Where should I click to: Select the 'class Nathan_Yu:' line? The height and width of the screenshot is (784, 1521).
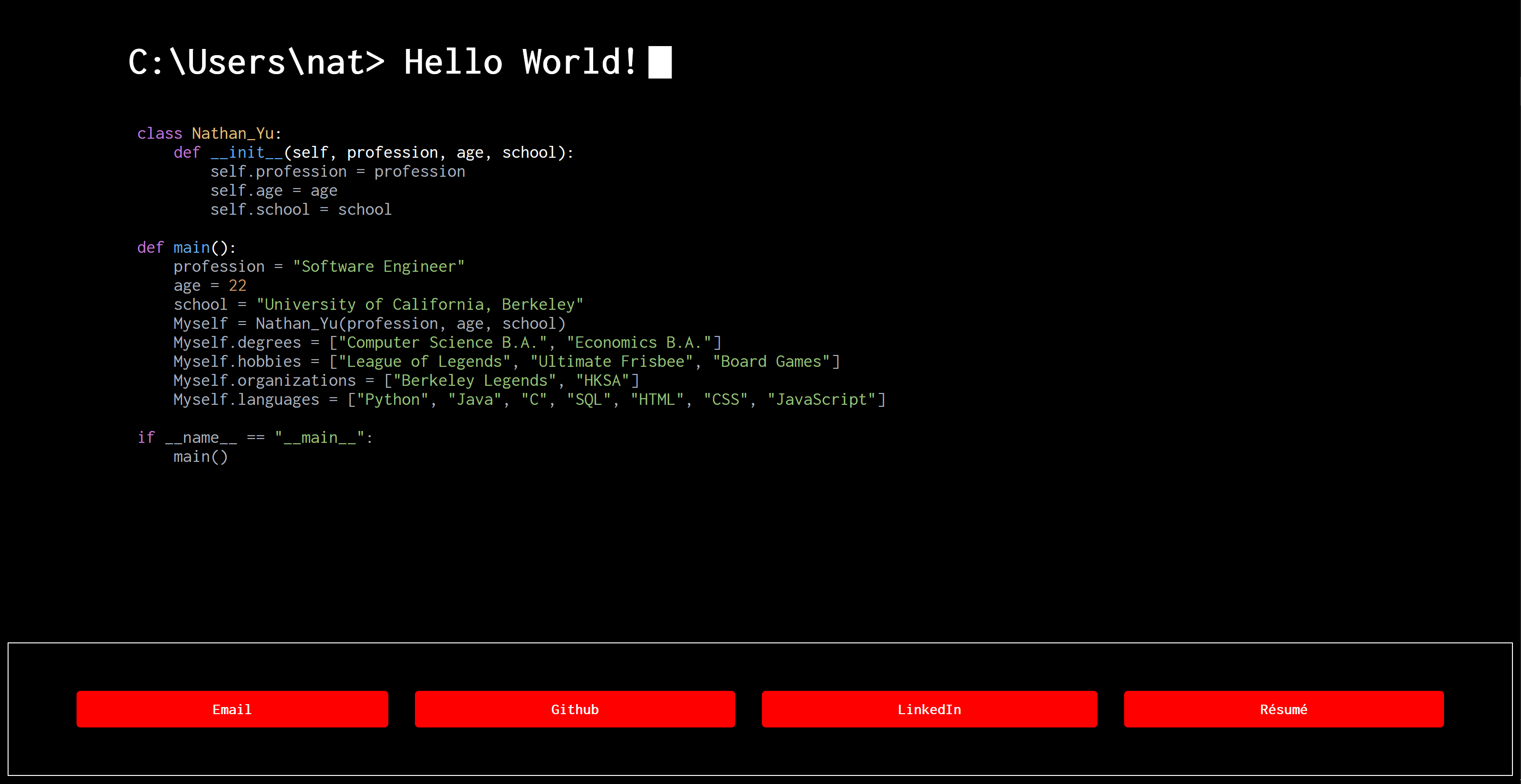click(x=210, y=134)
